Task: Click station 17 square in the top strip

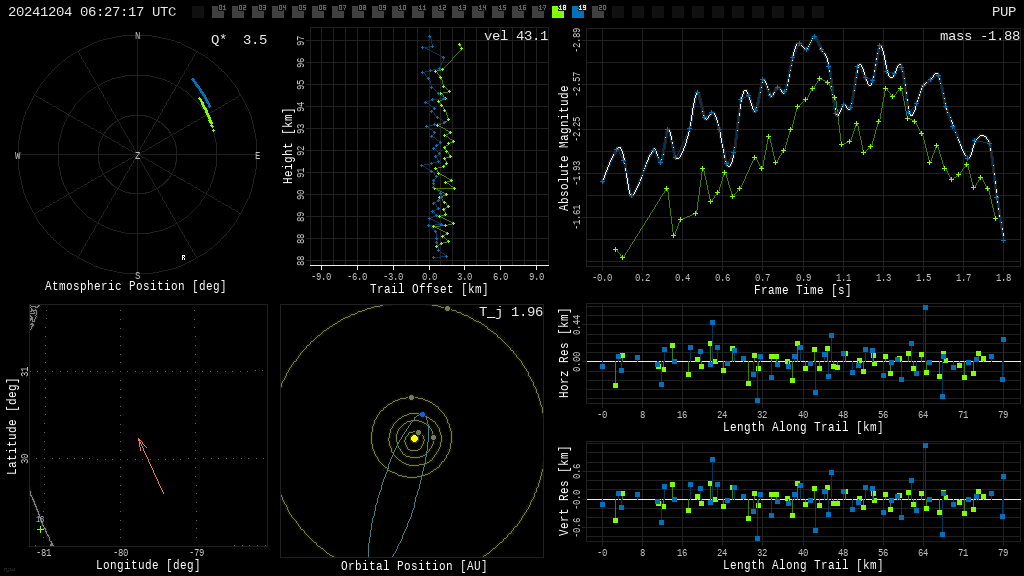Action: click(538, 12)
